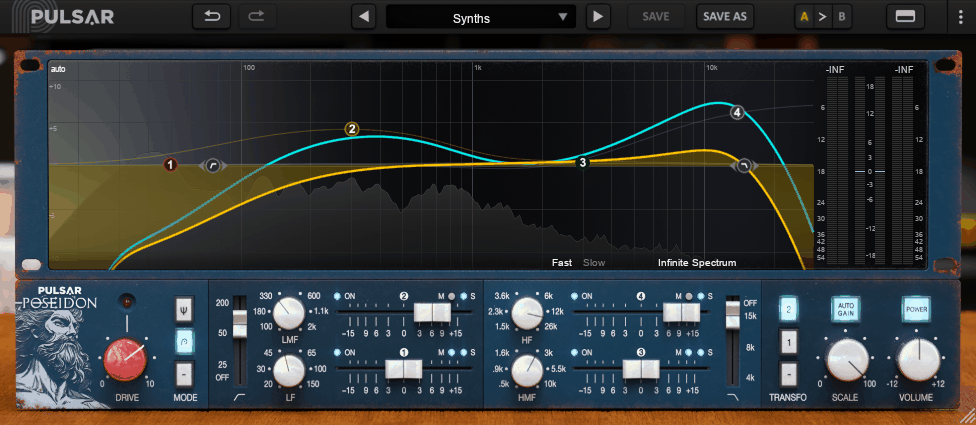Click the low-pass filter node on graph

744,166
